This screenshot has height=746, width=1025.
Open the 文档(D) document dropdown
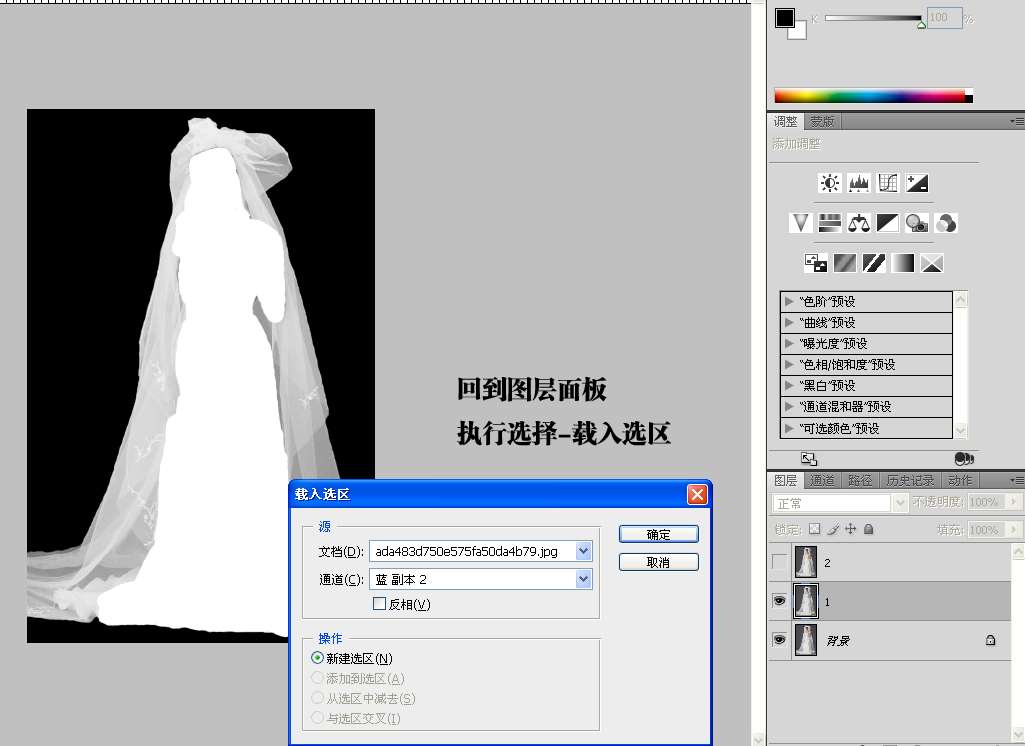point(584,551)
